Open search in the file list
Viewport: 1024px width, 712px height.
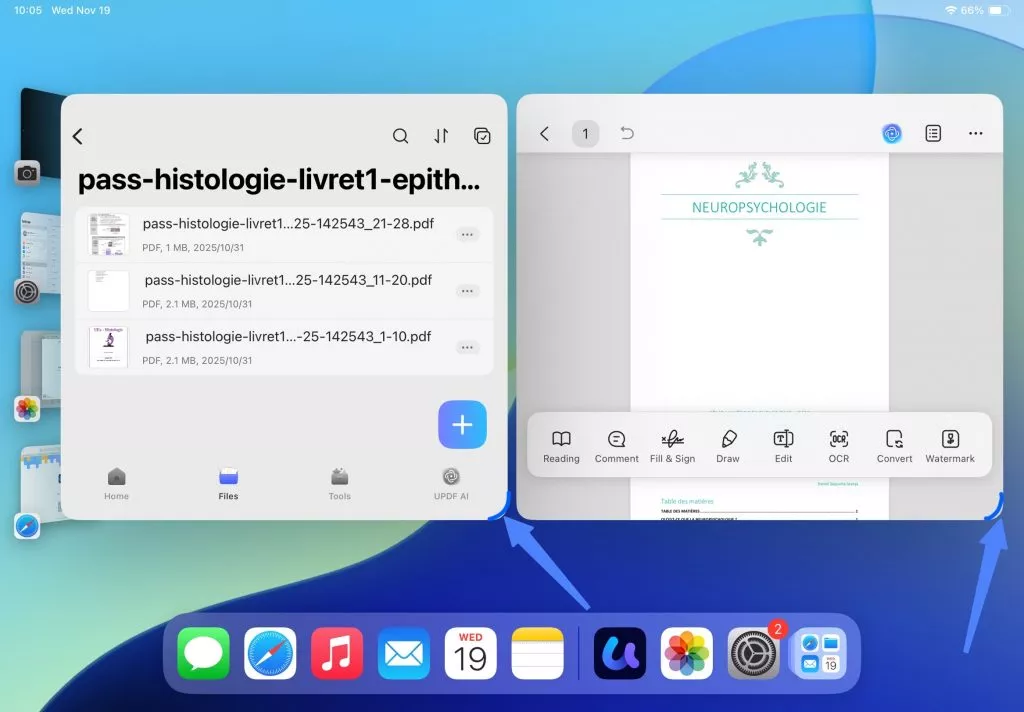coord(400,136)
